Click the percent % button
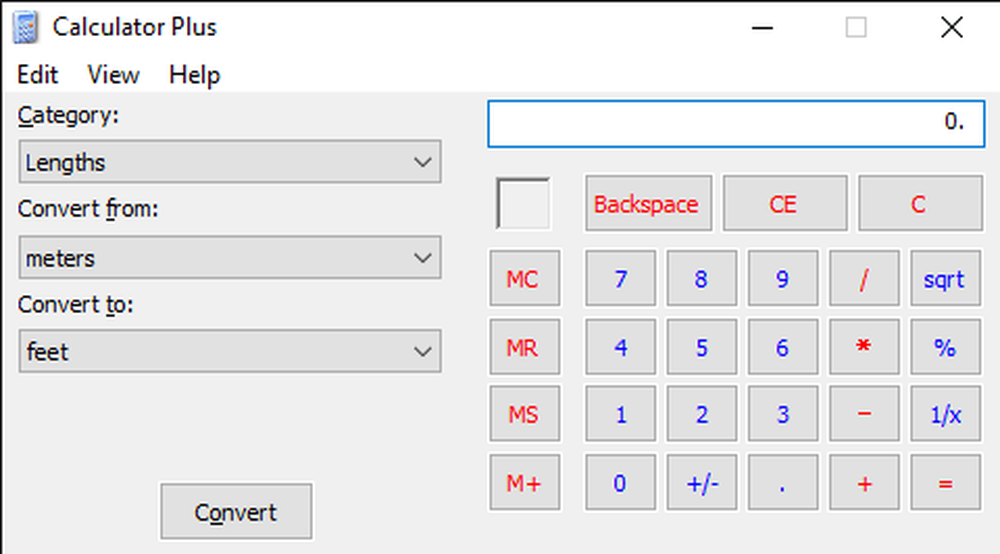 (945, 347)
